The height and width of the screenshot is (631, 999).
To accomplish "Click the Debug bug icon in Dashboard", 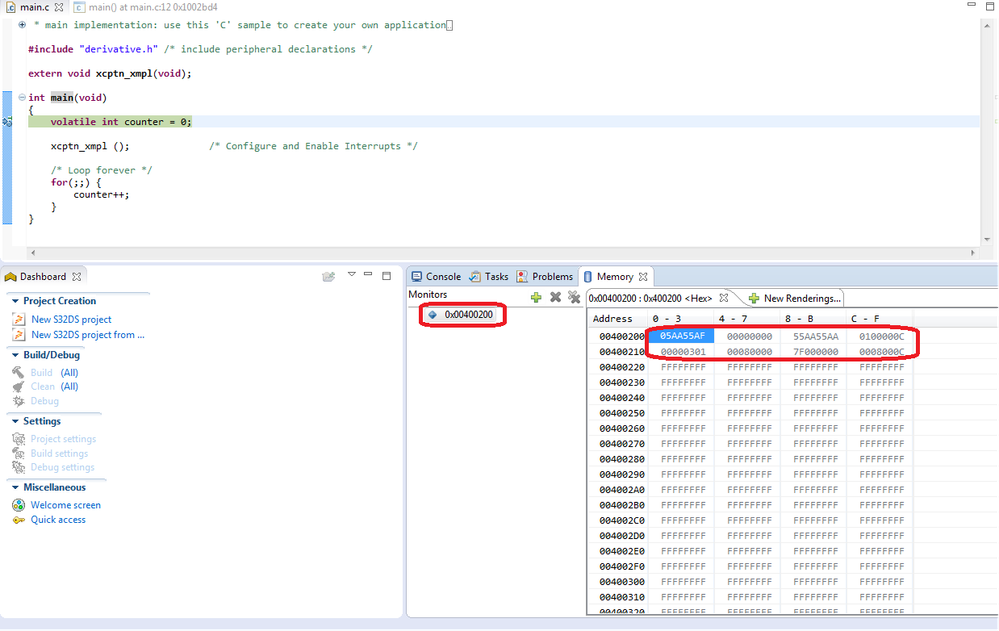I will tap(18, 401).
